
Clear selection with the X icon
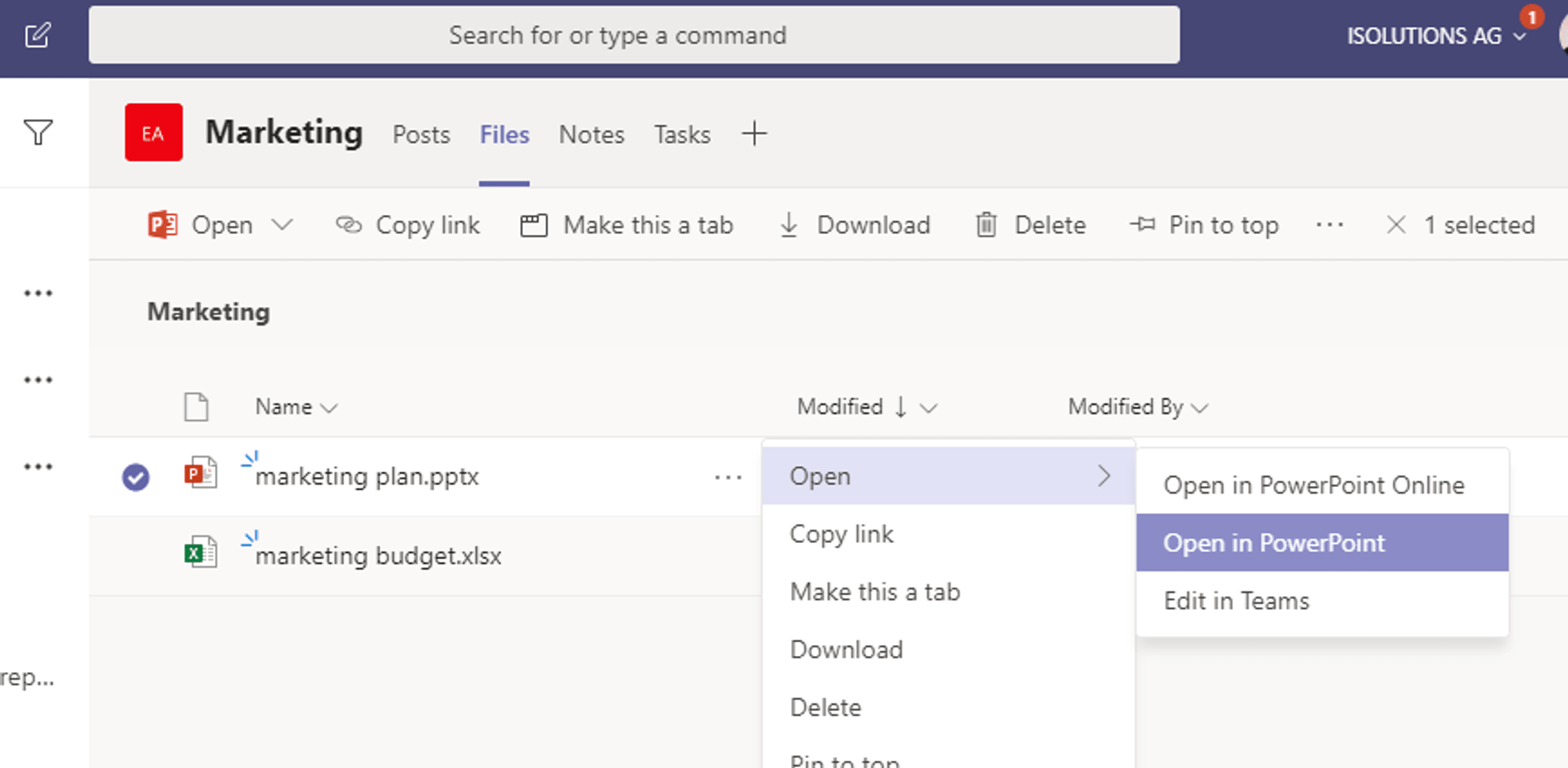(x=1396, y=225)
